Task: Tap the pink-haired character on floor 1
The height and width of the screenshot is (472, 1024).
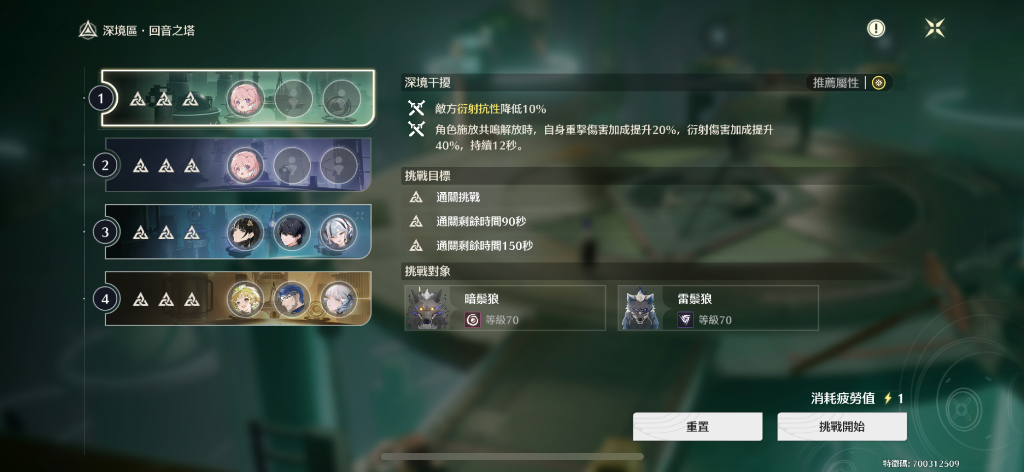Action: click(246, 99)
